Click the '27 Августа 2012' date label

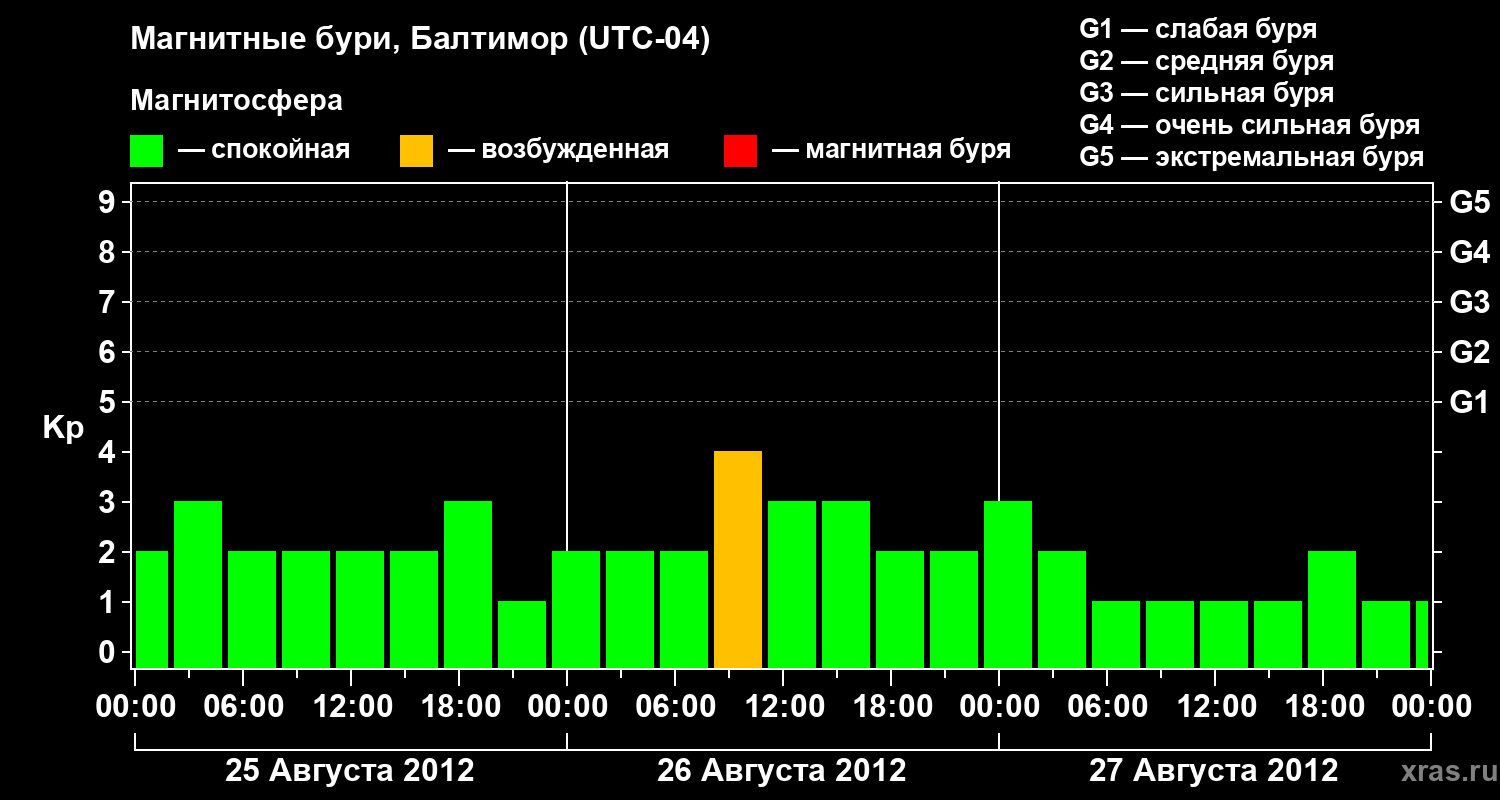pyautogui.click(x=1214, y=771)
